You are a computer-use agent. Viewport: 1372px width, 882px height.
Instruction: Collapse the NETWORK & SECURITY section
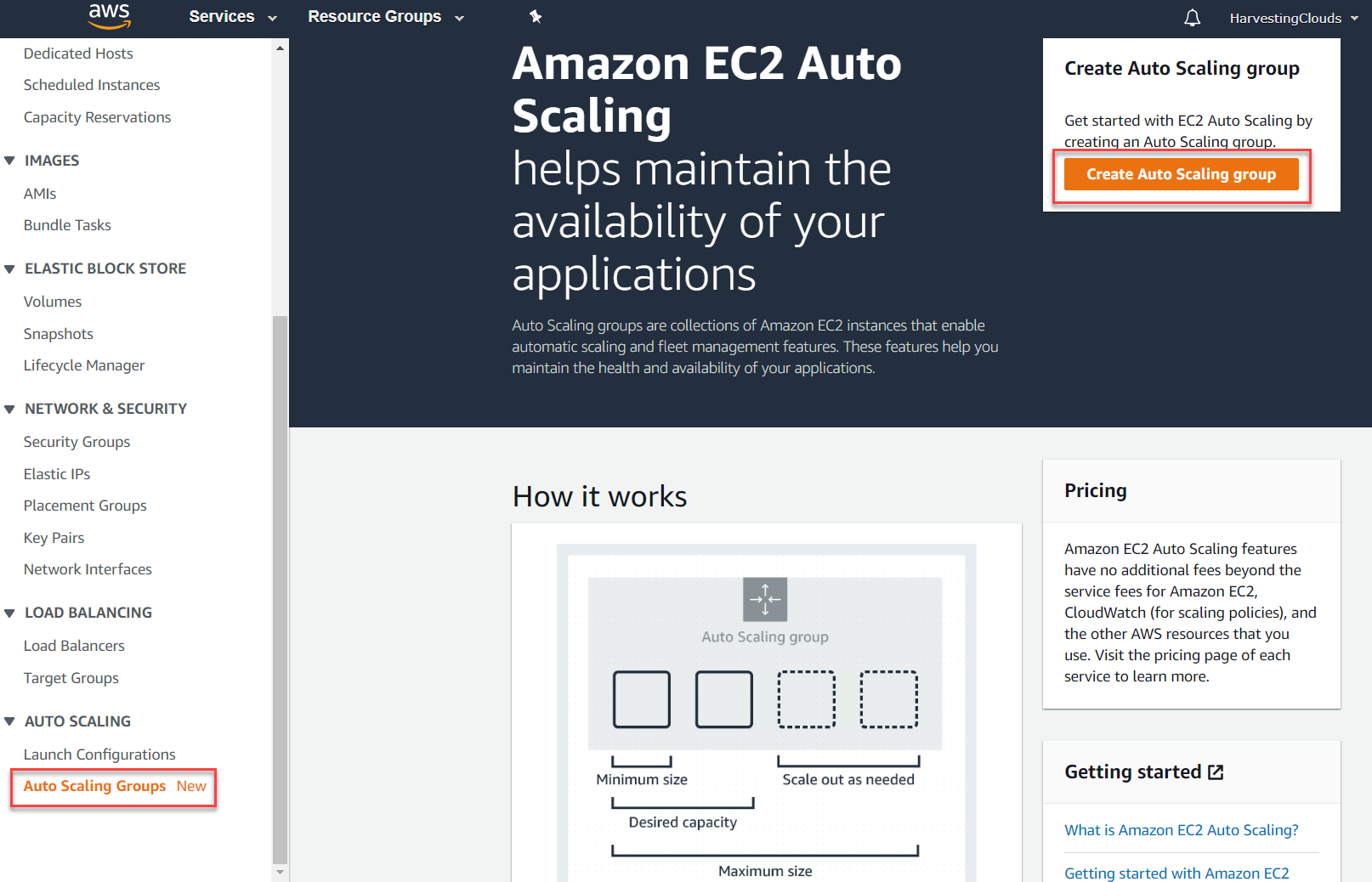tap(9, 409)
